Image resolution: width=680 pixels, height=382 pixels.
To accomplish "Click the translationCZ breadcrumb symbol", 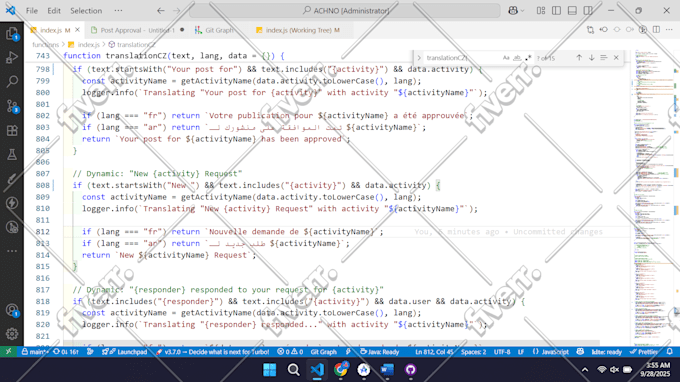I will click(131, 44).
